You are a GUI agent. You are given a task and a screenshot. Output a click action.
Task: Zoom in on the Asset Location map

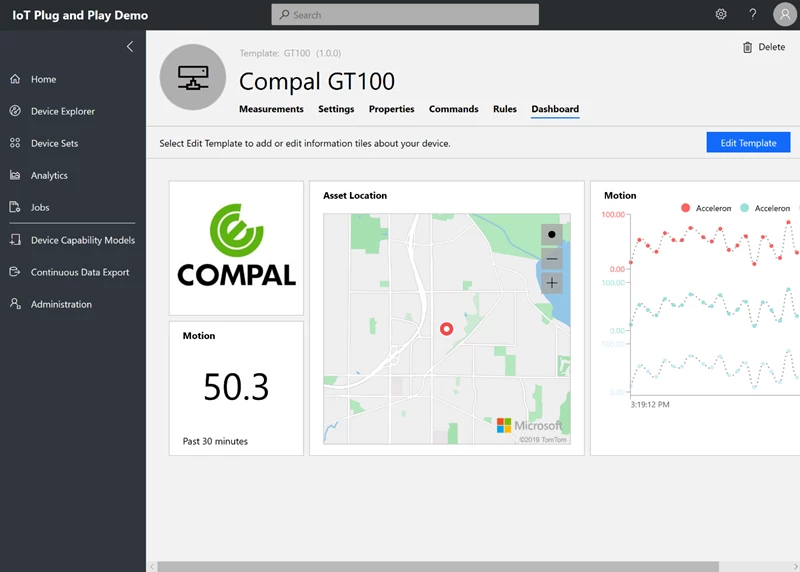coord(552,283)
